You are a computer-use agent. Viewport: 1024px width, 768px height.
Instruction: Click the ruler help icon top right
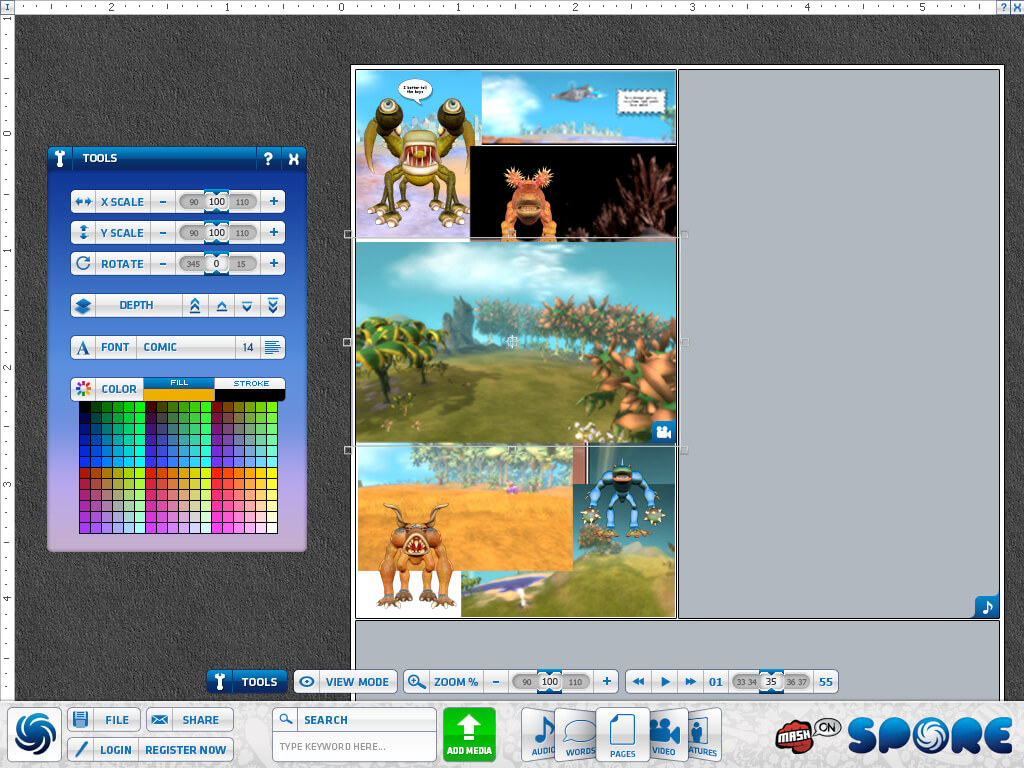(x=1003, y=7)
